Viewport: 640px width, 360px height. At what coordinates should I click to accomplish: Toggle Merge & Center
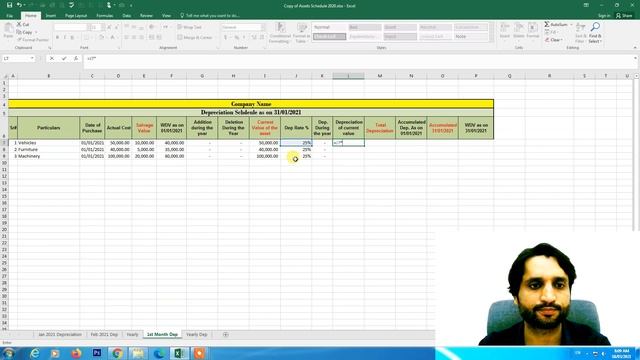pos(195,37)
